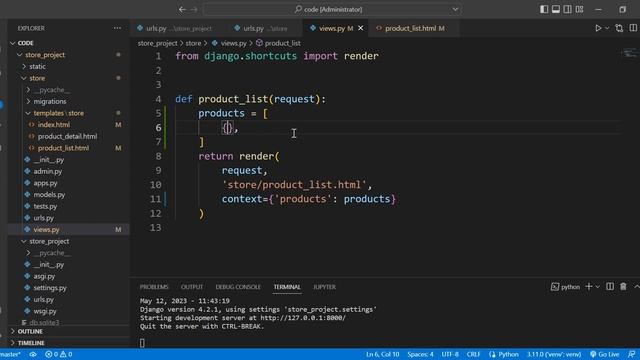Split the editor right

[633, 28]
